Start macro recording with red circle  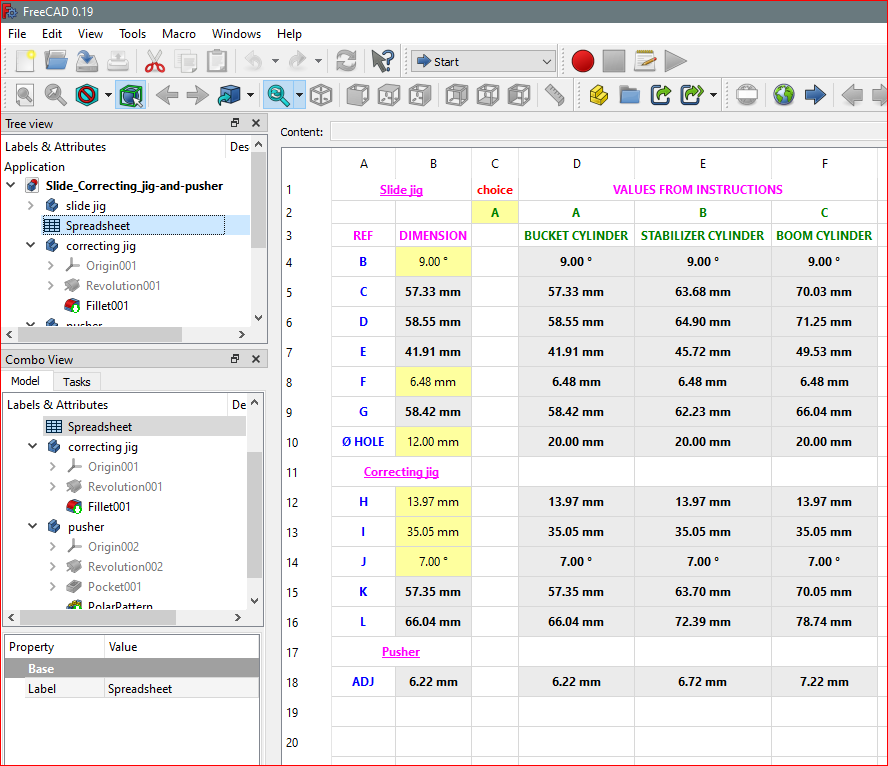583,61
